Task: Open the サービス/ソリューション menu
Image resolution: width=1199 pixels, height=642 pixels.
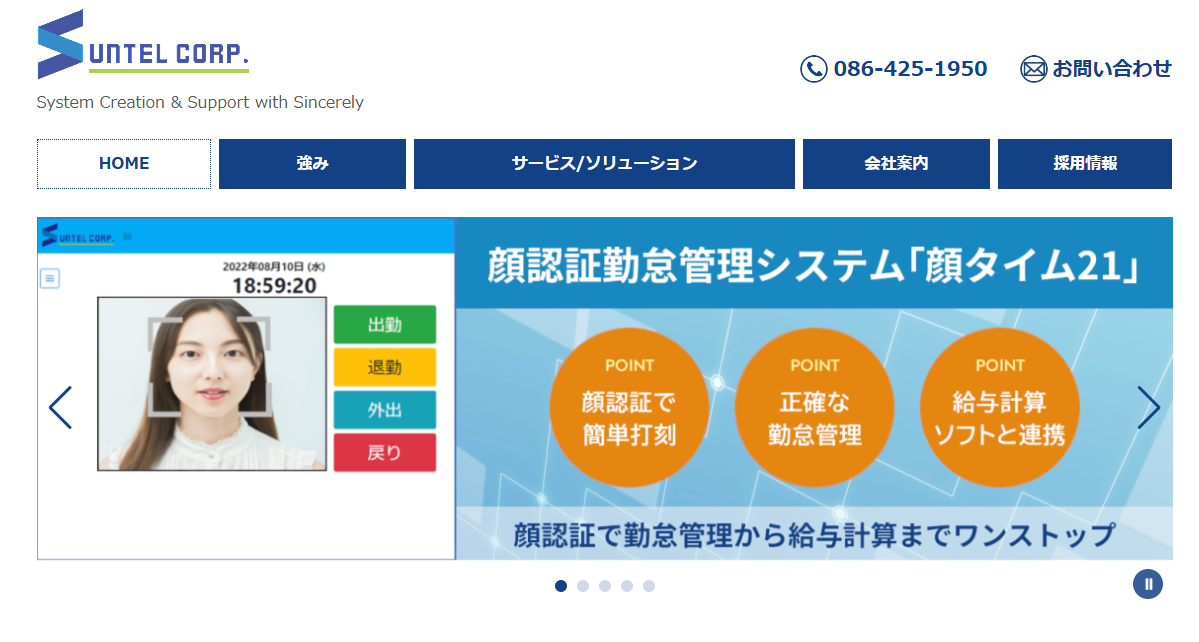Action: pos(604,164)
